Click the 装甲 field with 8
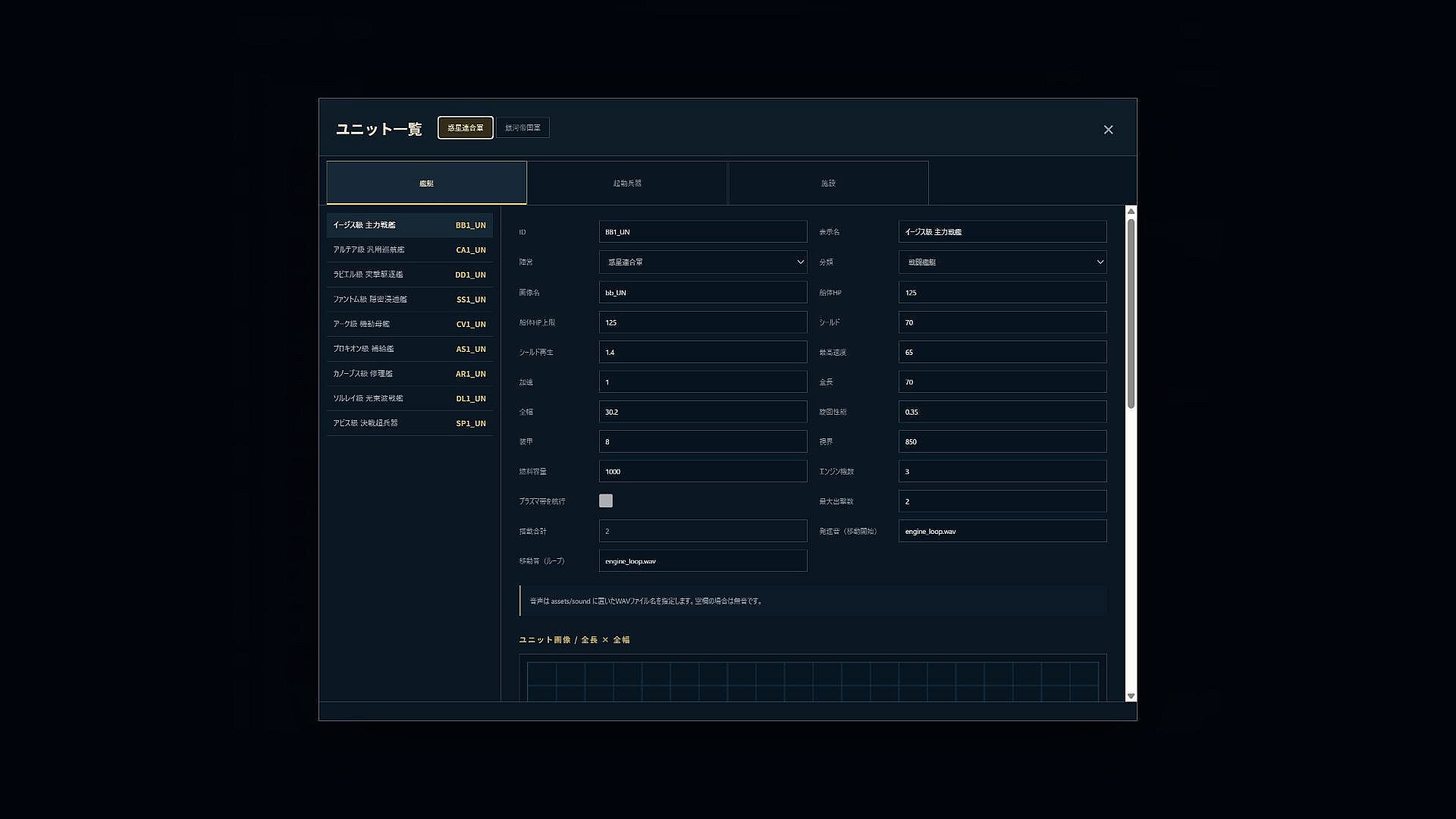Image resolution: width=1456 pixels, height=819 pixels. pos(703,441)
